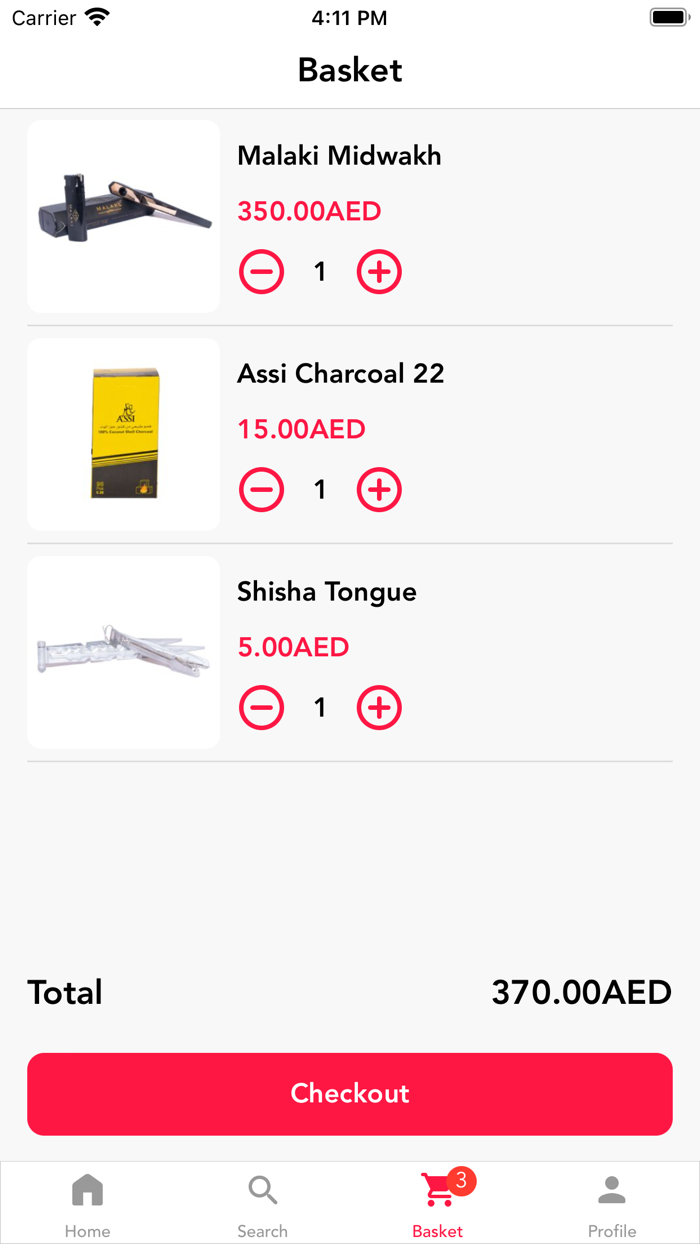Click the Total amount 370.00AED
Image resolution: width=700 pixels, height=1244 pixels.
pyautogui.click(x=580, y=991)
